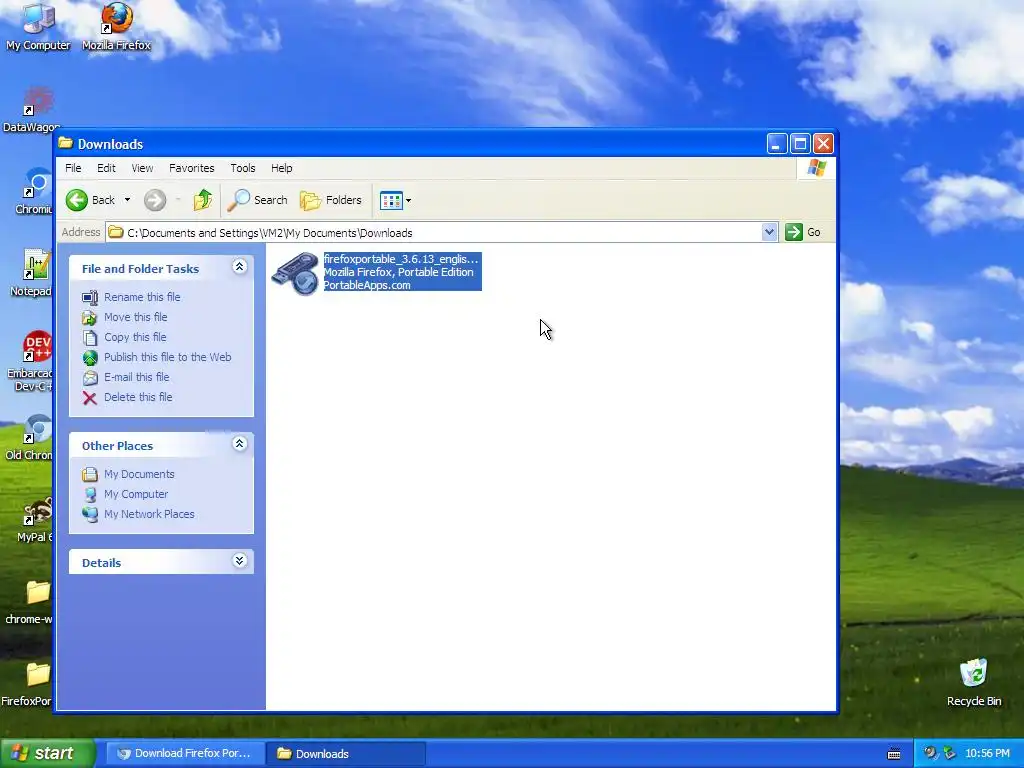
Task: Click Move this file
Action: [x=136, y=317]
